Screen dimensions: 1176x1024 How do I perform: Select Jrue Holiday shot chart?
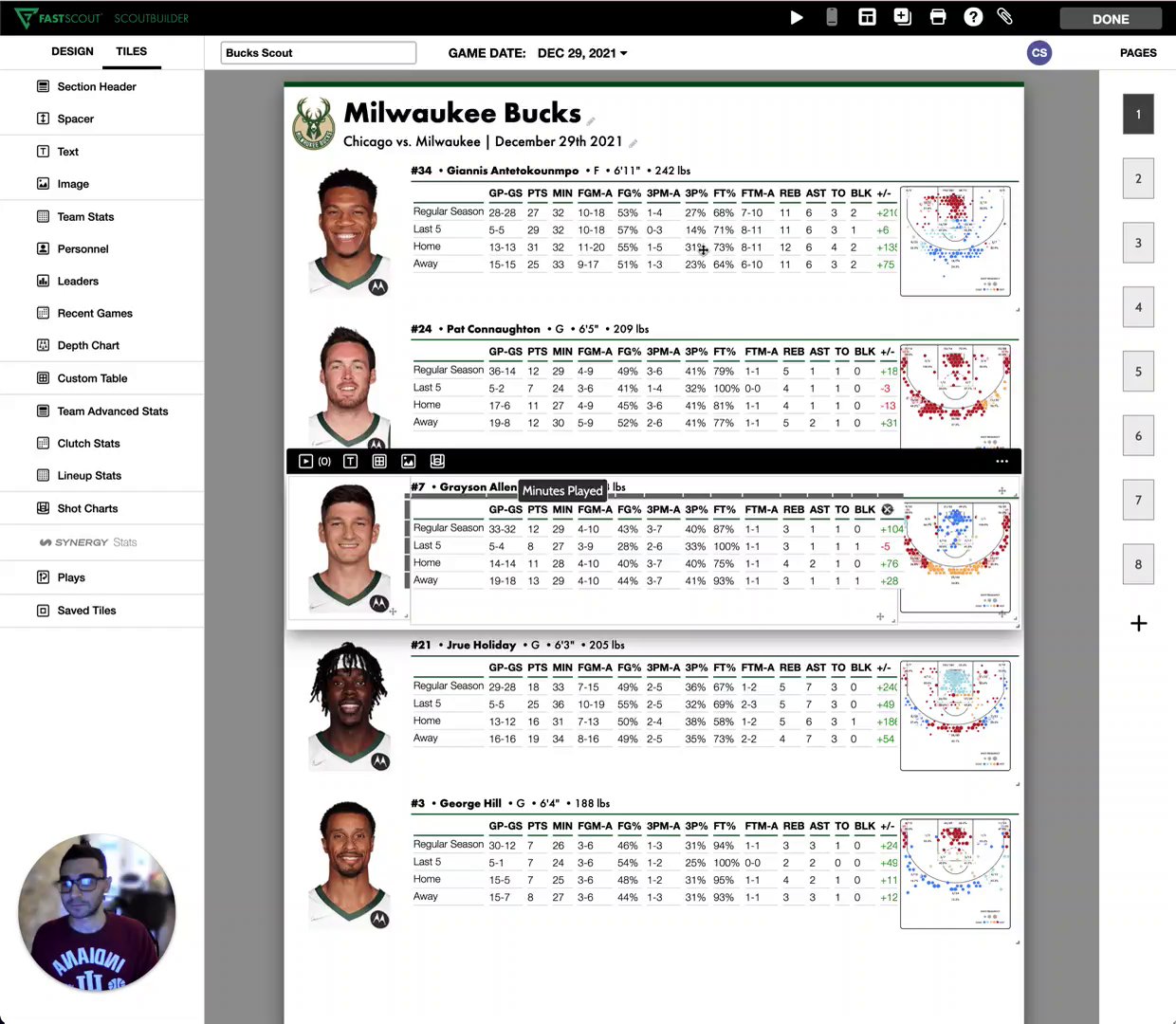(955, 716)
